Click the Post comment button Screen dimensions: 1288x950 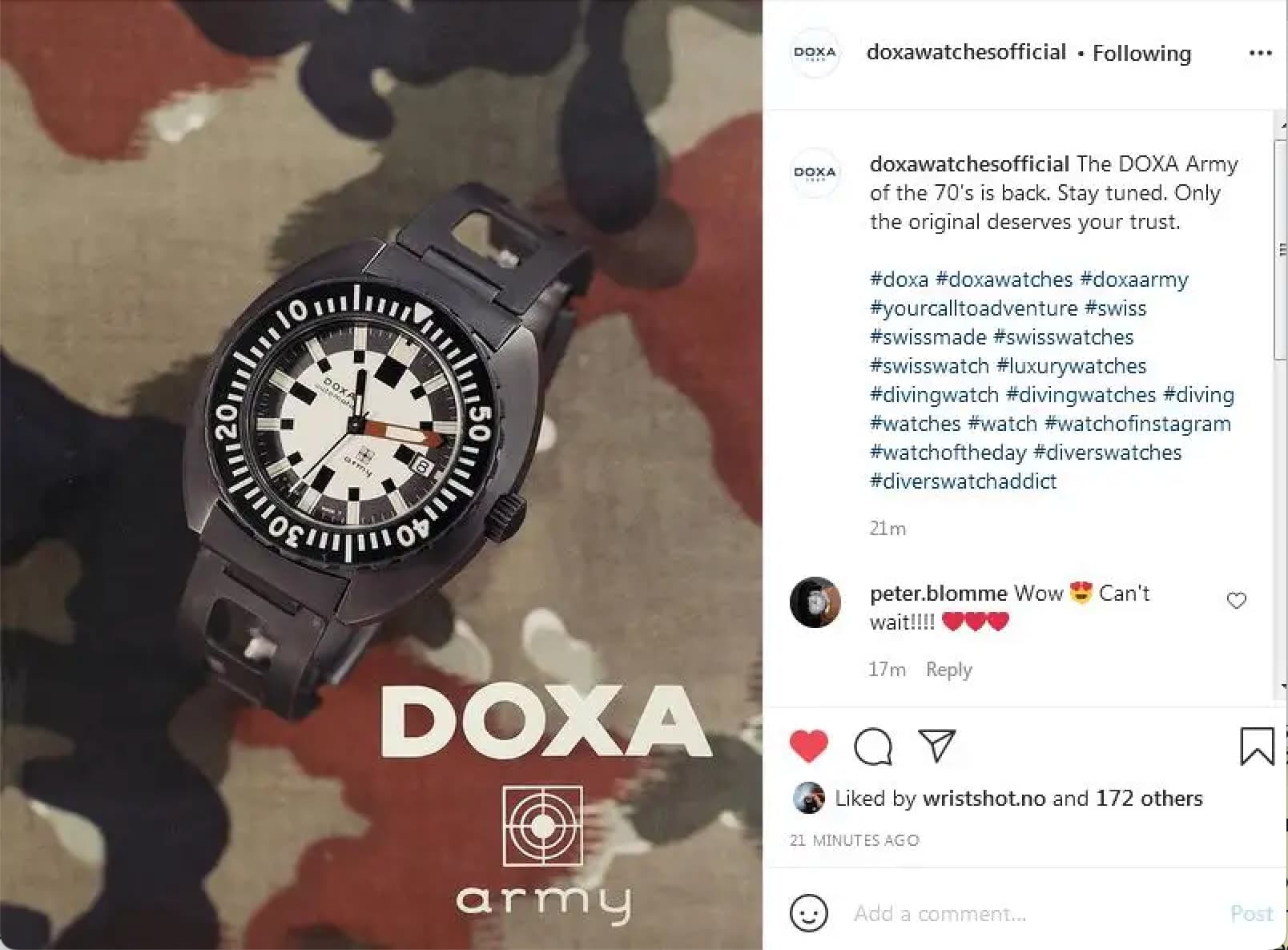[x=1251, y=913]
